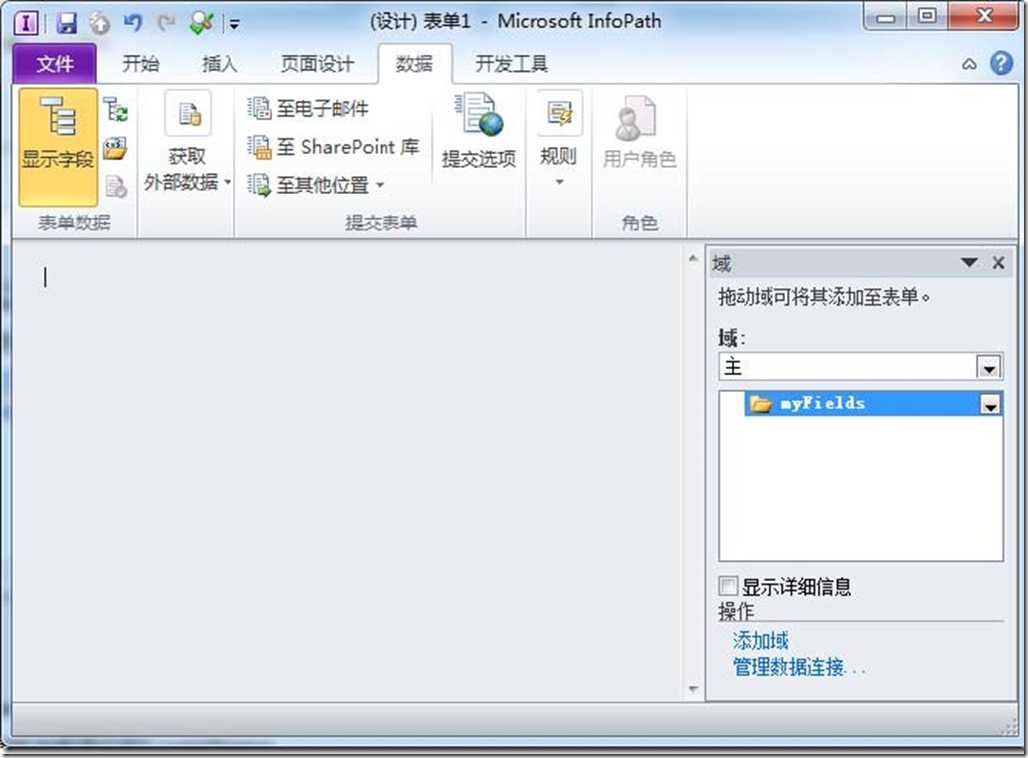Click the refresh fields icon in 表单数据 group

tap(115, 110)
